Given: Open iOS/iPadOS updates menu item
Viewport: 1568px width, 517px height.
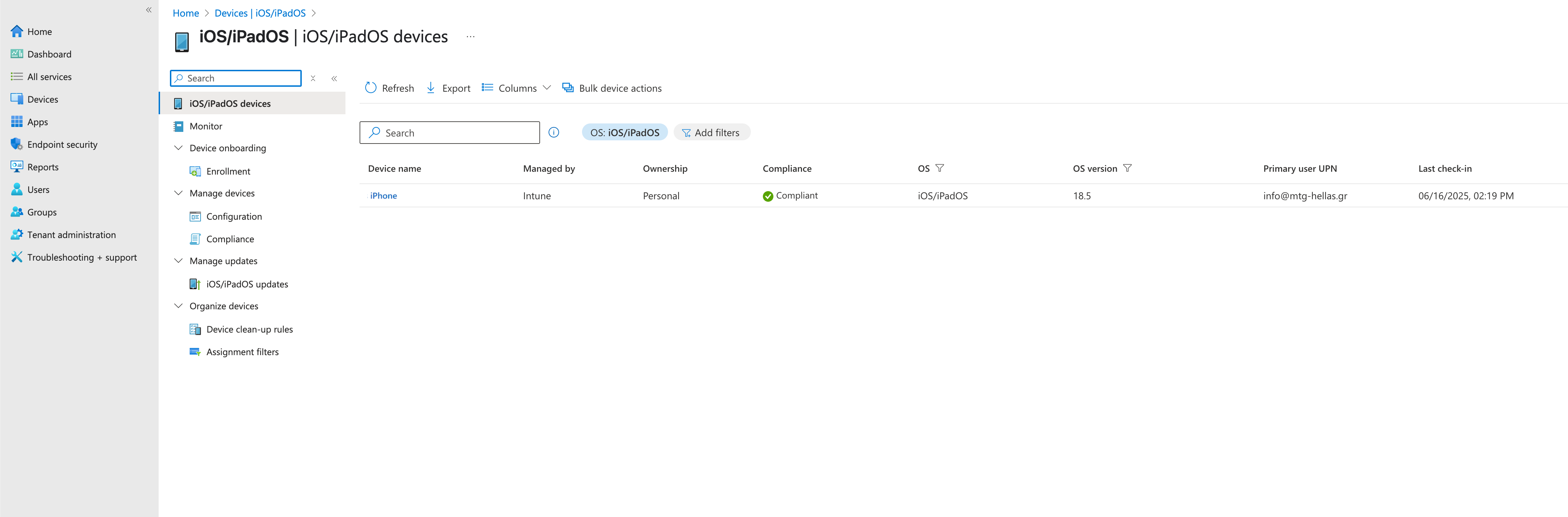Looking at the screenshot, I should [246, 284].
